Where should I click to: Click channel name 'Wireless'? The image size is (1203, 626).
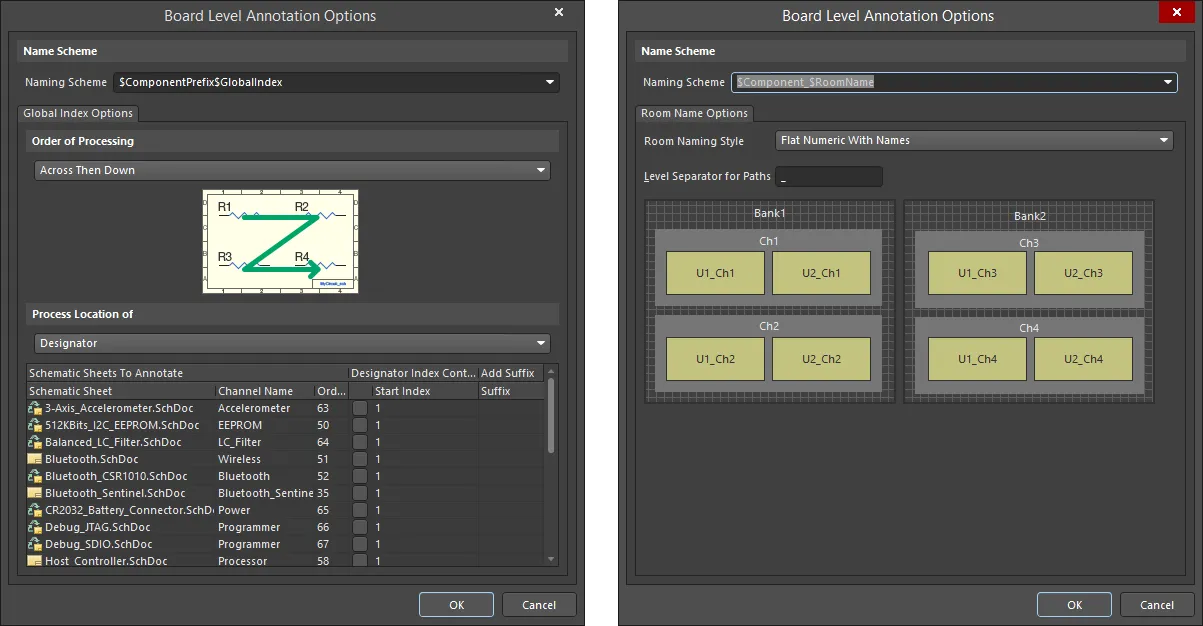click(239, 459)
